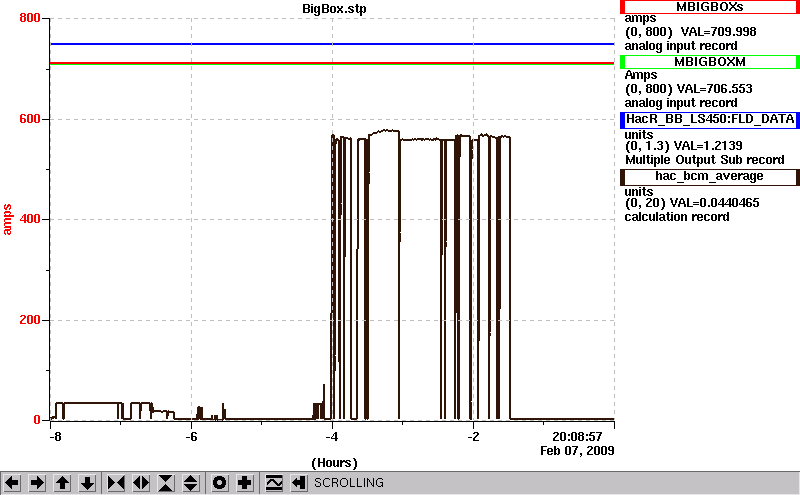Screen dimensions: 800x495
Task: Select the MBIGBOXM green curve legend
Action: (x=709, y=62)
